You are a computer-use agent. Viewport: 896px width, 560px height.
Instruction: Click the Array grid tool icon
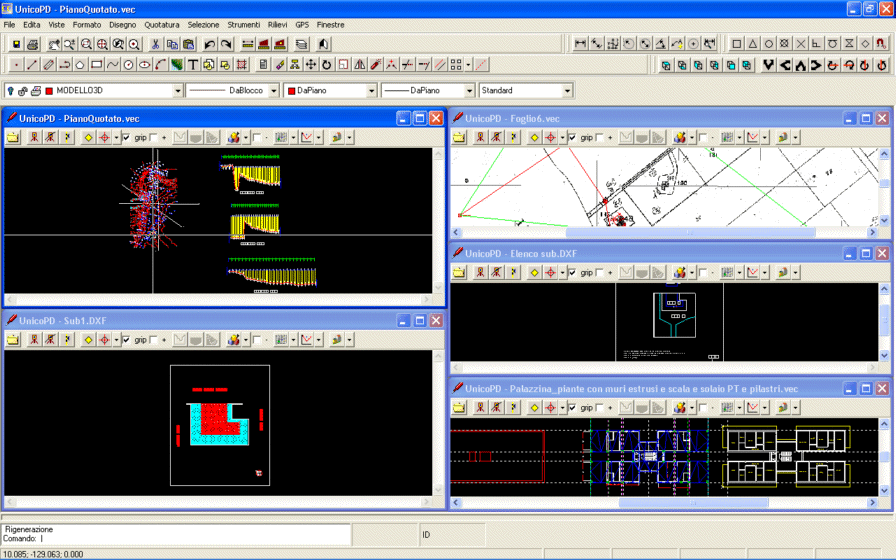tap(456, 65)
